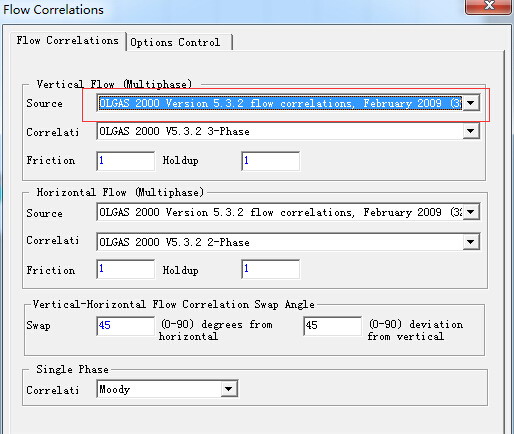Click the Horizontal Flow Holdup input field
514x434 pixels.
tap(270, 269)
